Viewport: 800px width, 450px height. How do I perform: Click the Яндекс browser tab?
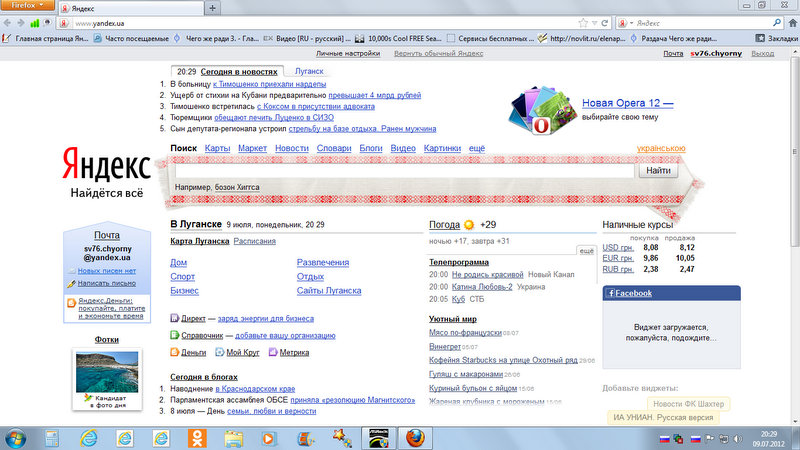point(131,8)
